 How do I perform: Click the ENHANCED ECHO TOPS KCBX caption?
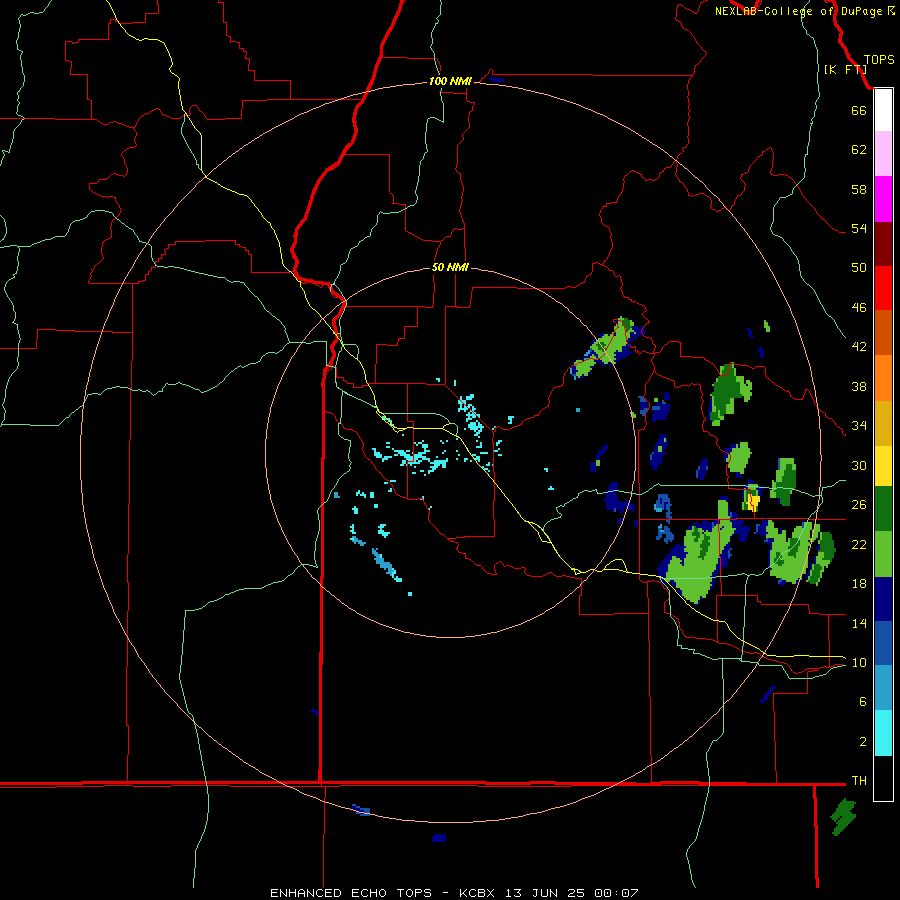[453, 893]
